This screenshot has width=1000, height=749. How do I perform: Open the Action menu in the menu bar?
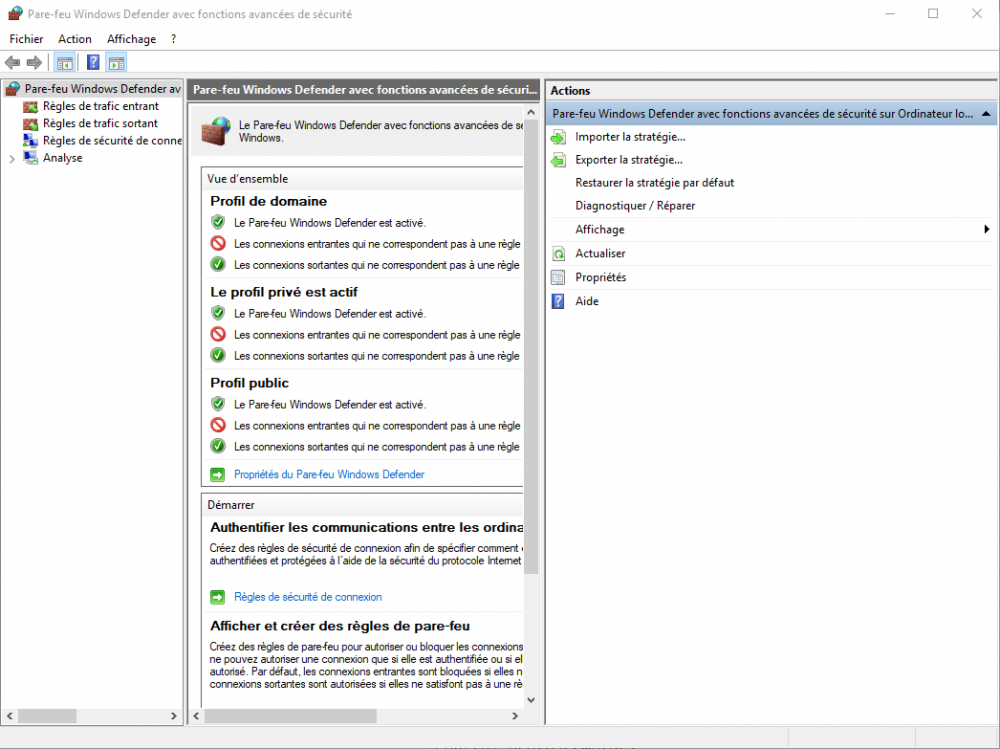tap(75, 39)
